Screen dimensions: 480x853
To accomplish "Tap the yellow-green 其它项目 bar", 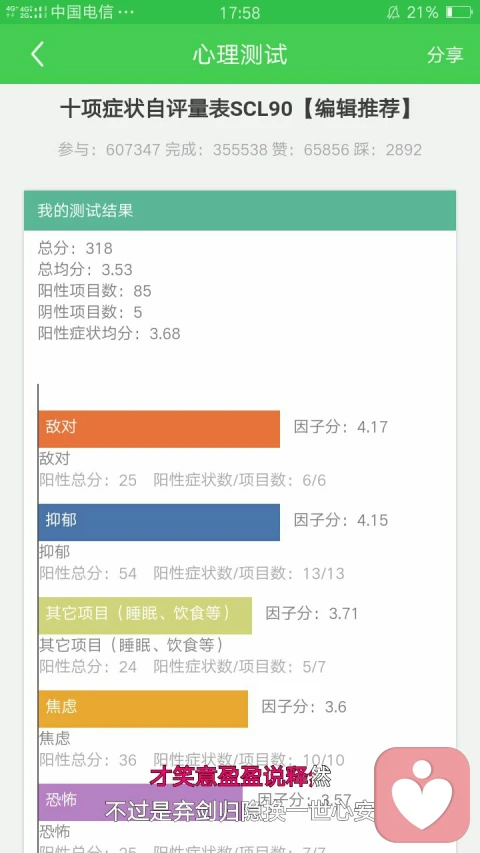I will pos(145,615).
